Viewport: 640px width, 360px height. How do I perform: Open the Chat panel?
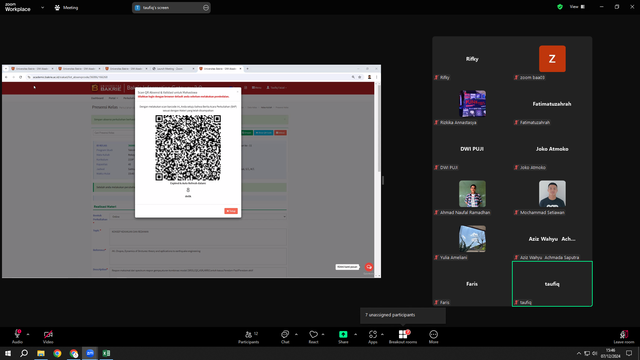click(x=285, y=336)
